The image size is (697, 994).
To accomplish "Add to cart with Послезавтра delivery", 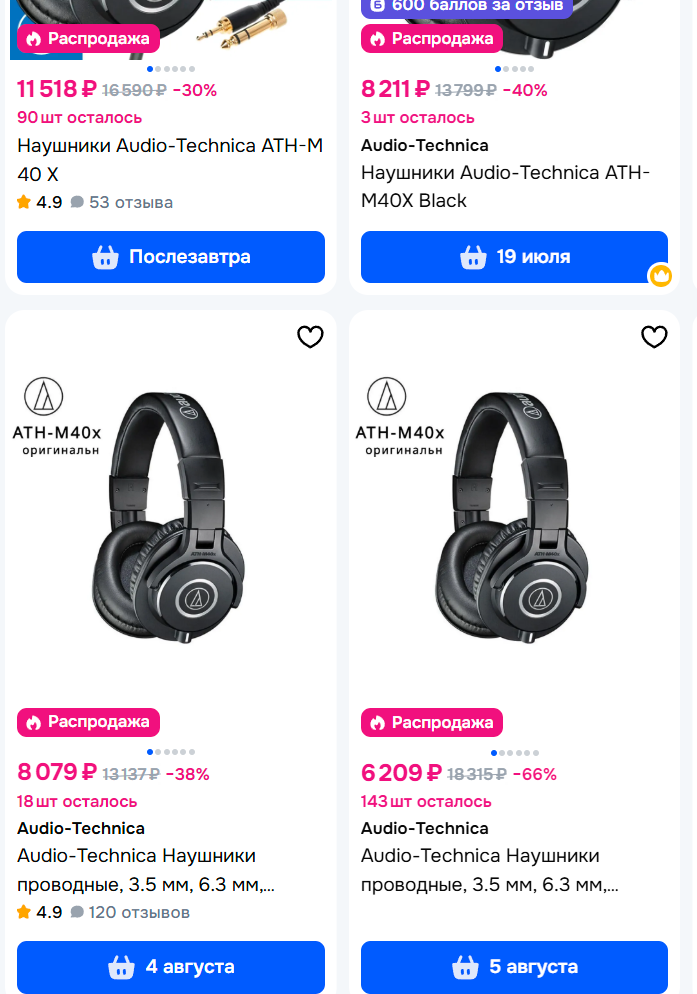I will (171, 257).
